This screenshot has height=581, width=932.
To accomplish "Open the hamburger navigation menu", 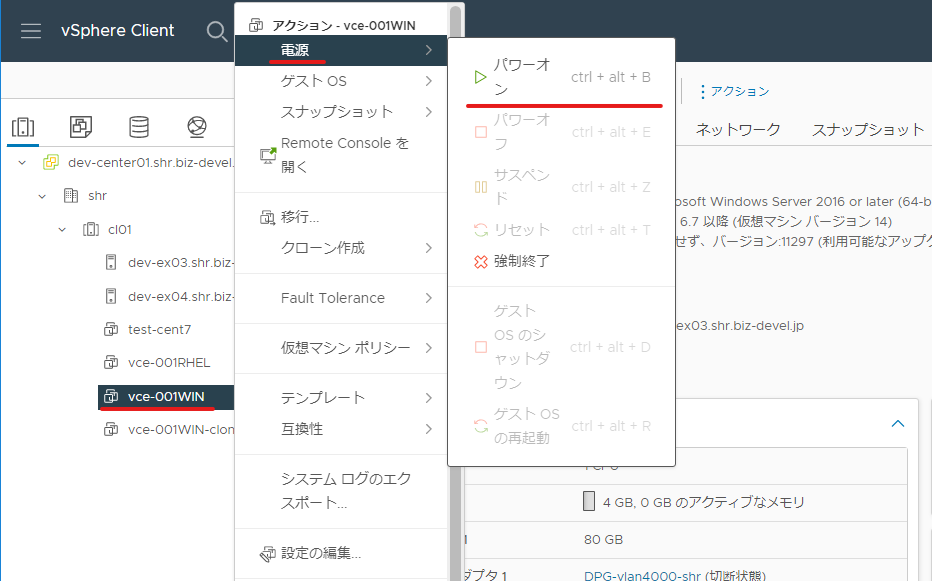I will click(x=31, y=31).
